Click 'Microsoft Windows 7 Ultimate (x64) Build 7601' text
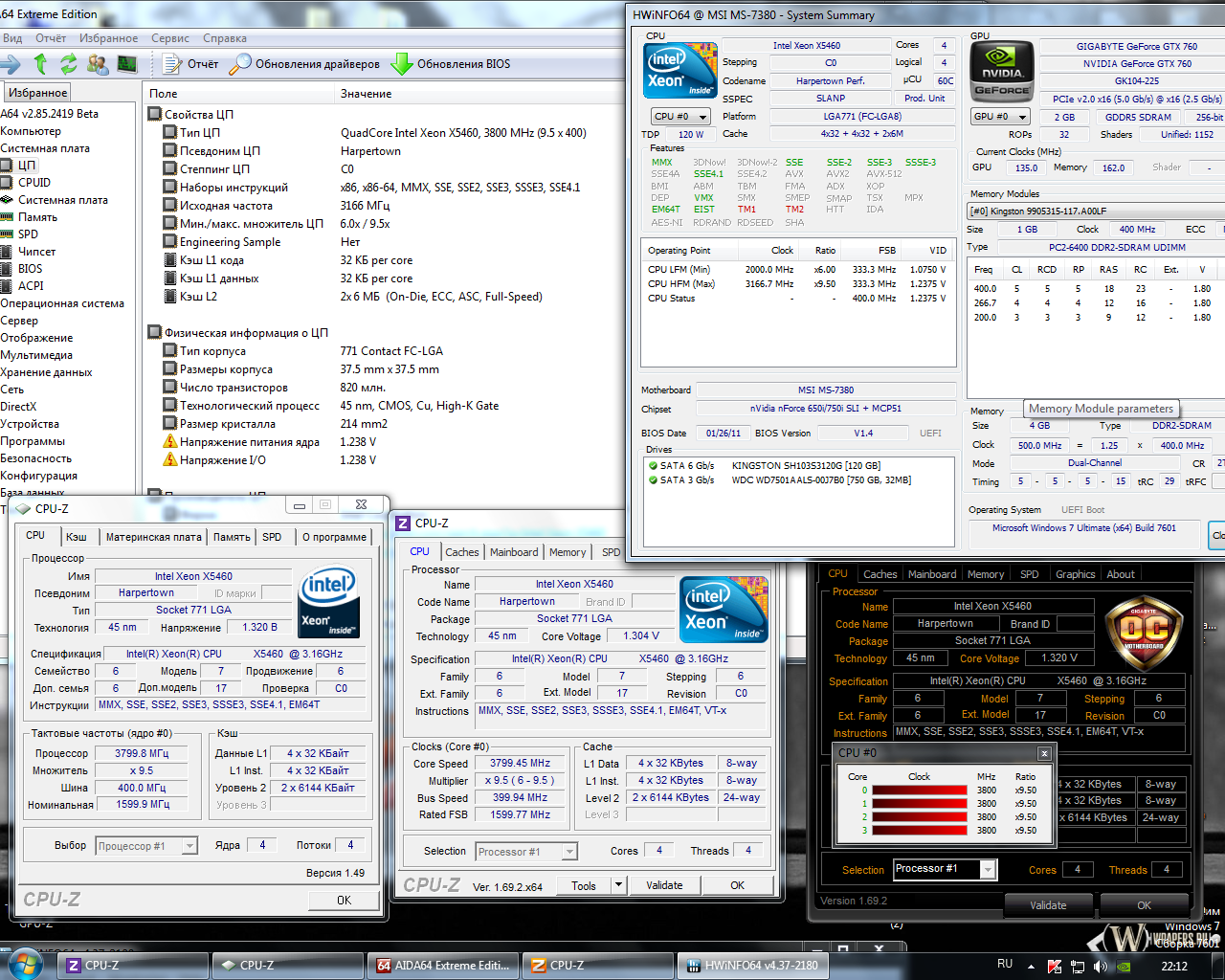 tap(1083, 527)
